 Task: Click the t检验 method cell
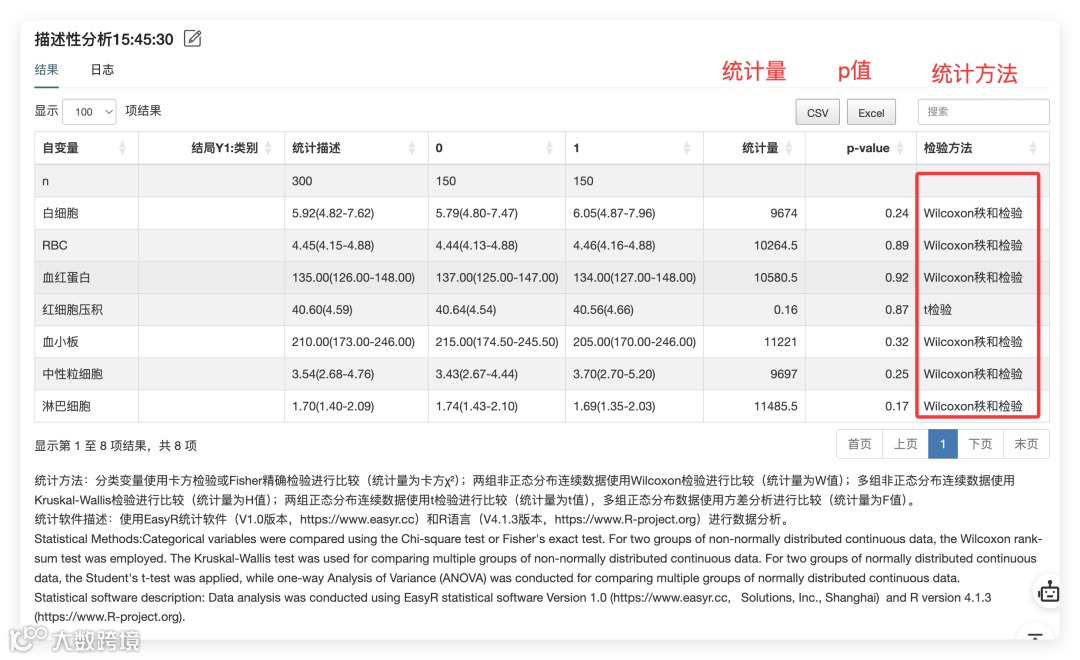[x=937, y=310]
